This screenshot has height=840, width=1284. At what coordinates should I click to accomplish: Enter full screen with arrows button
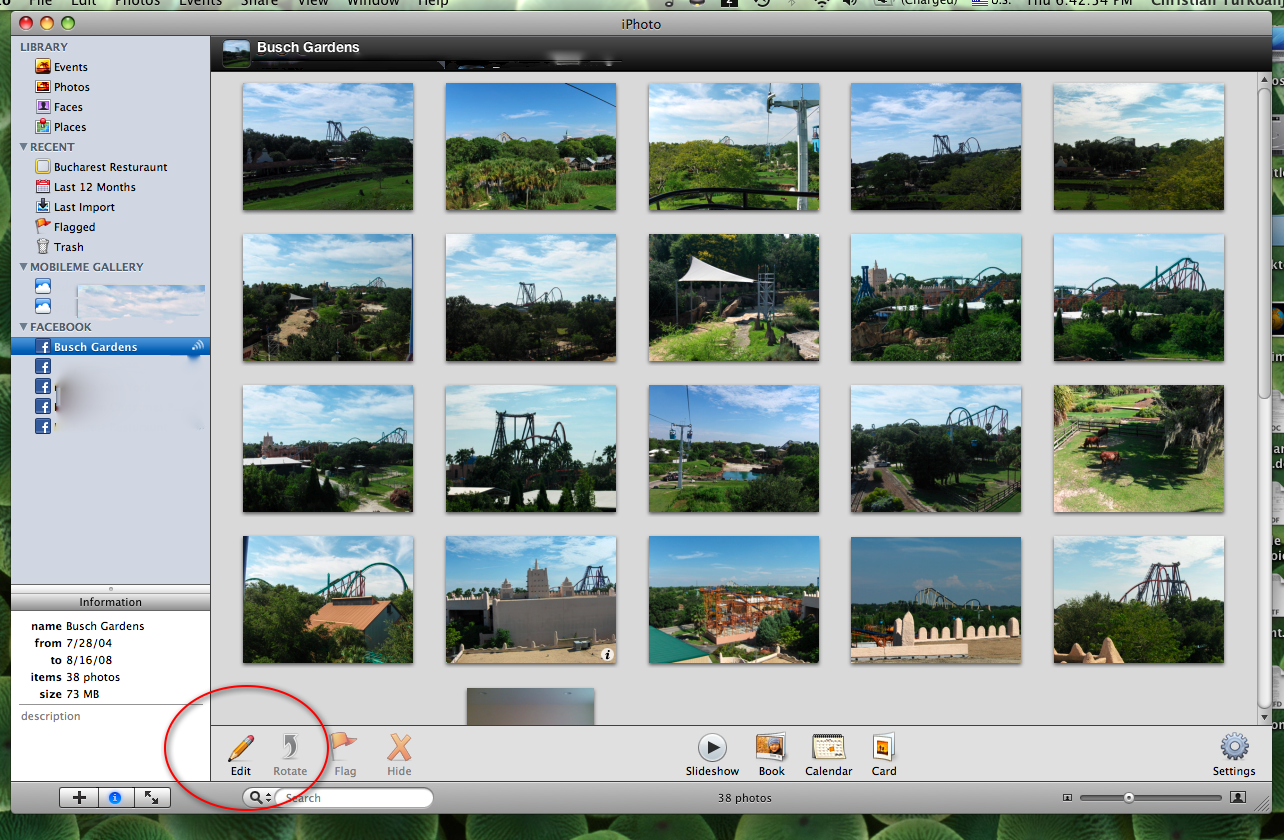click(151, 798)
